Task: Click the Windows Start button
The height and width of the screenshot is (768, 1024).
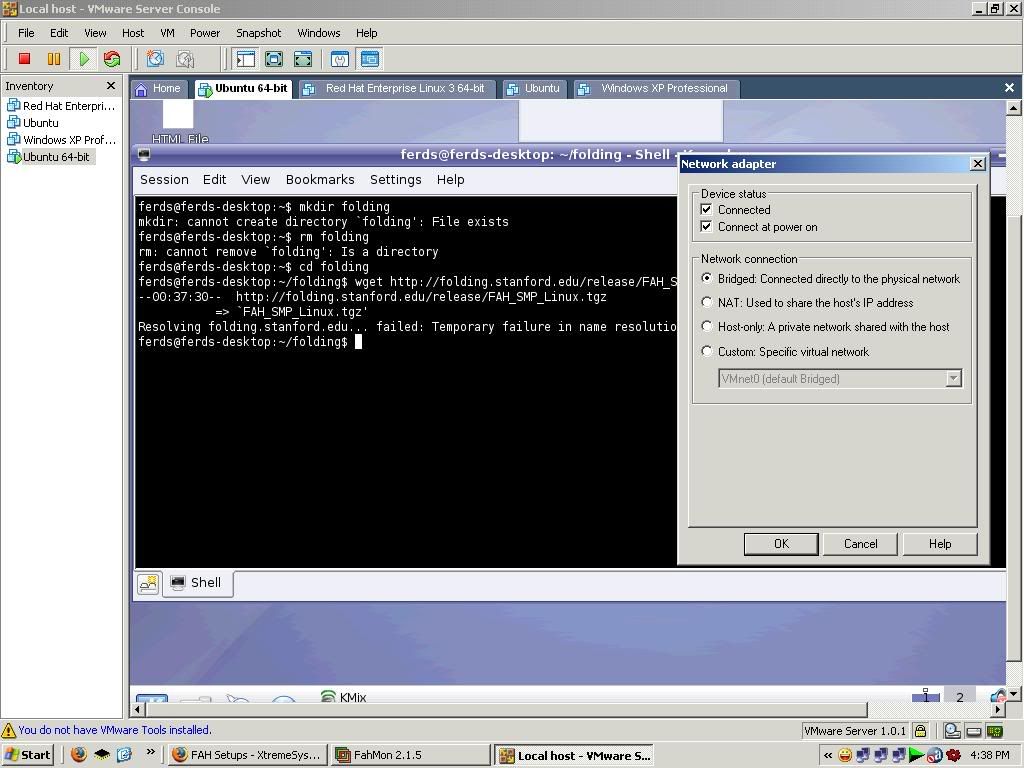Action: pyautogui.click(x=27, y=755)
